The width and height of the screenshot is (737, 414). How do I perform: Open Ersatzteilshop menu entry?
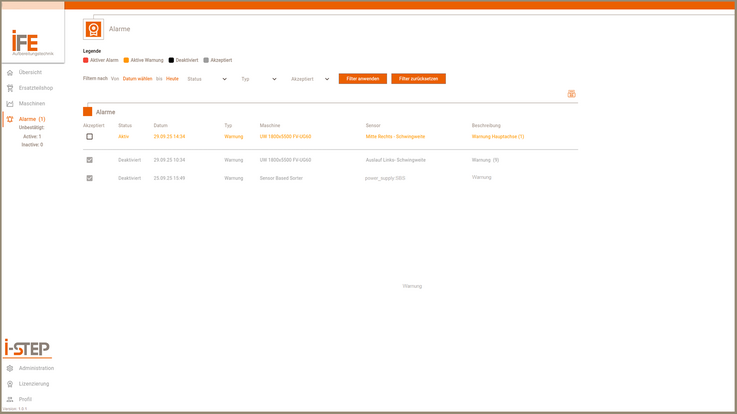(36, 88)
